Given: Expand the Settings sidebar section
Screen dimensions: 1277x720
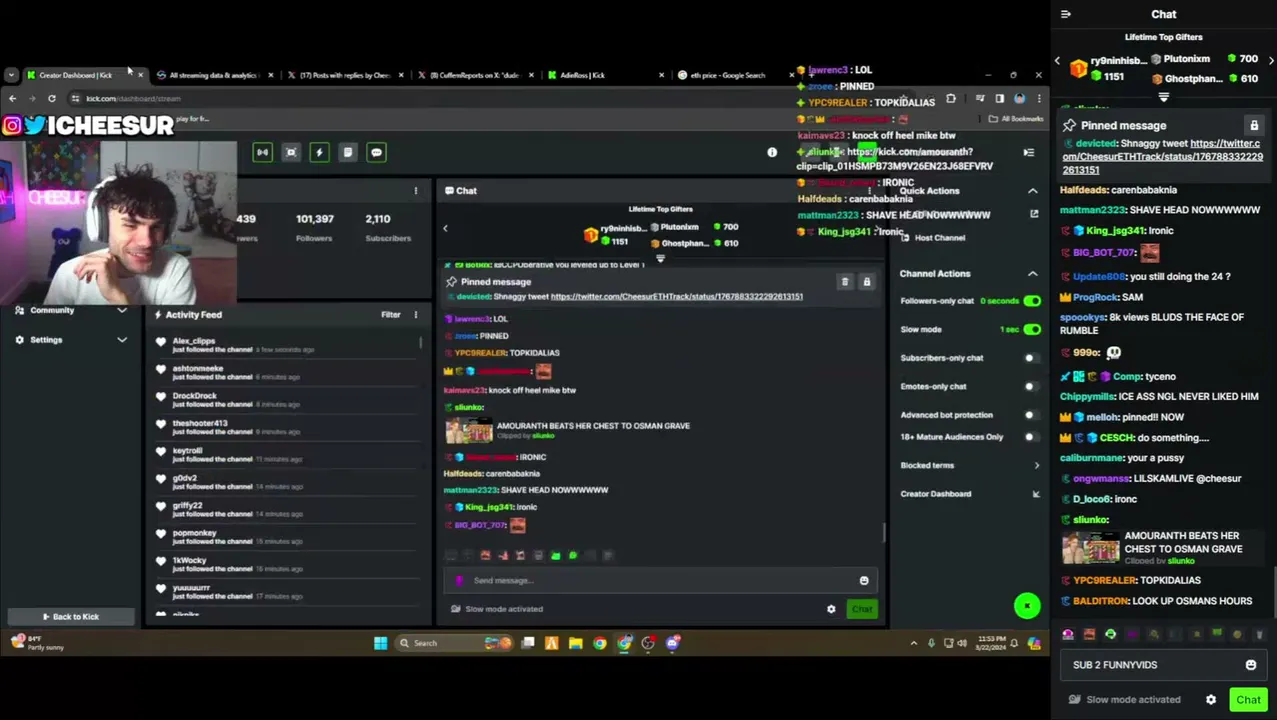Looking at the screenshot, I should coord(122,340).
